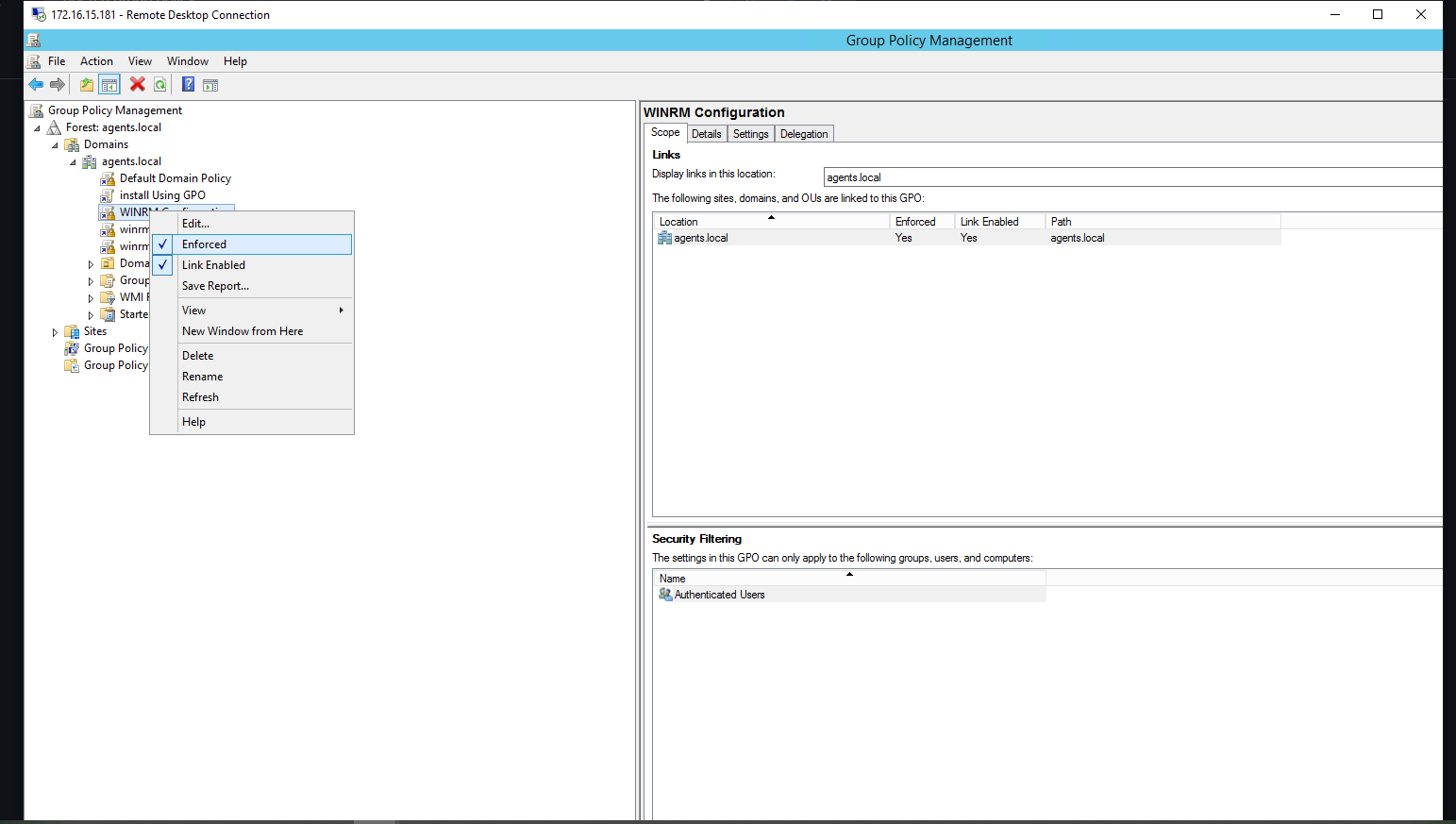Collapse the agents.local domain node
Image resolution: width=1456 pixels, height=824 pixels.
pyautogui.click(x=73, y=162)
